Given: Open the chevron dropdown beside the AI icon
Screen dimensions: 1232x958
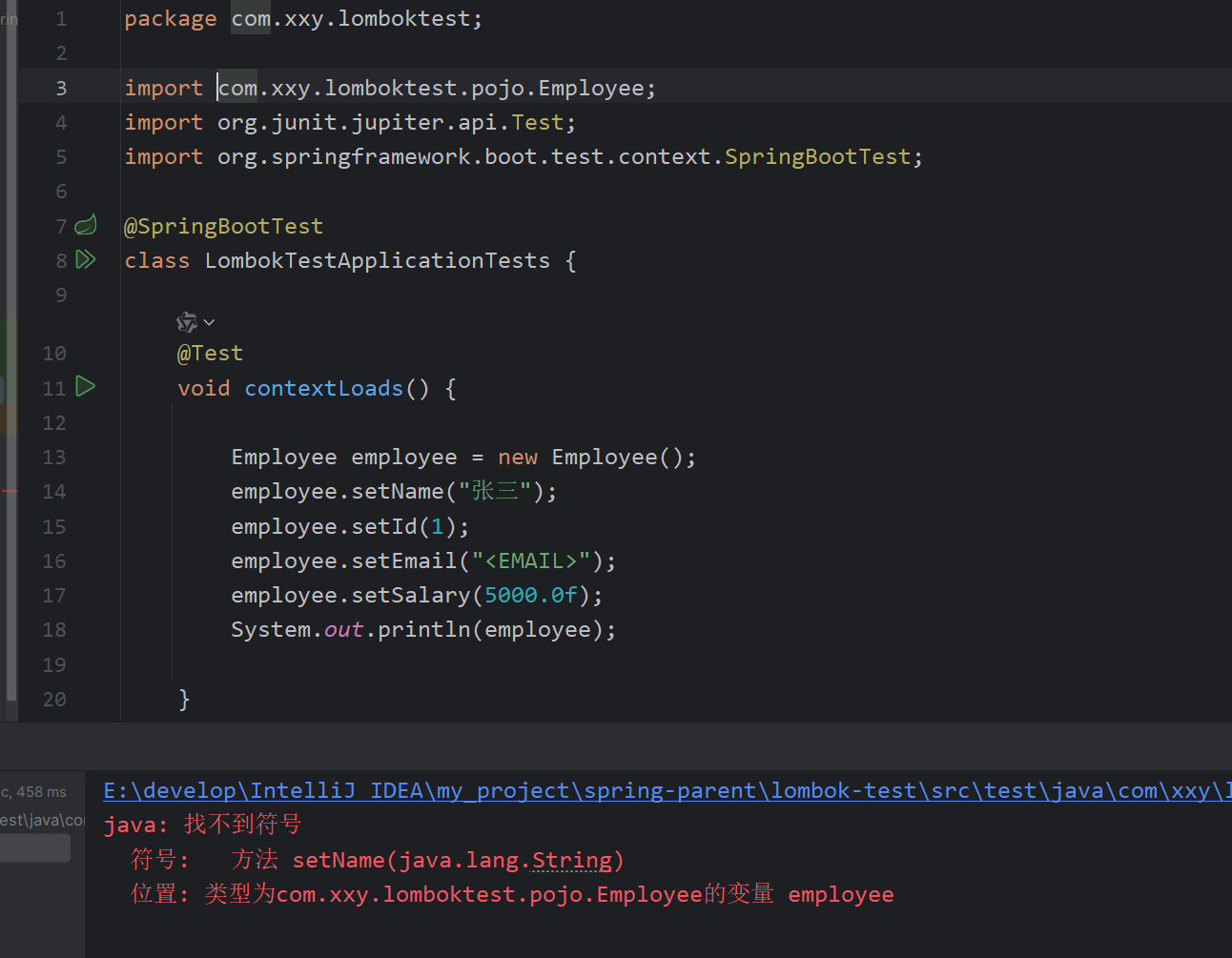Looking at the screenshot, I should 208,322.
